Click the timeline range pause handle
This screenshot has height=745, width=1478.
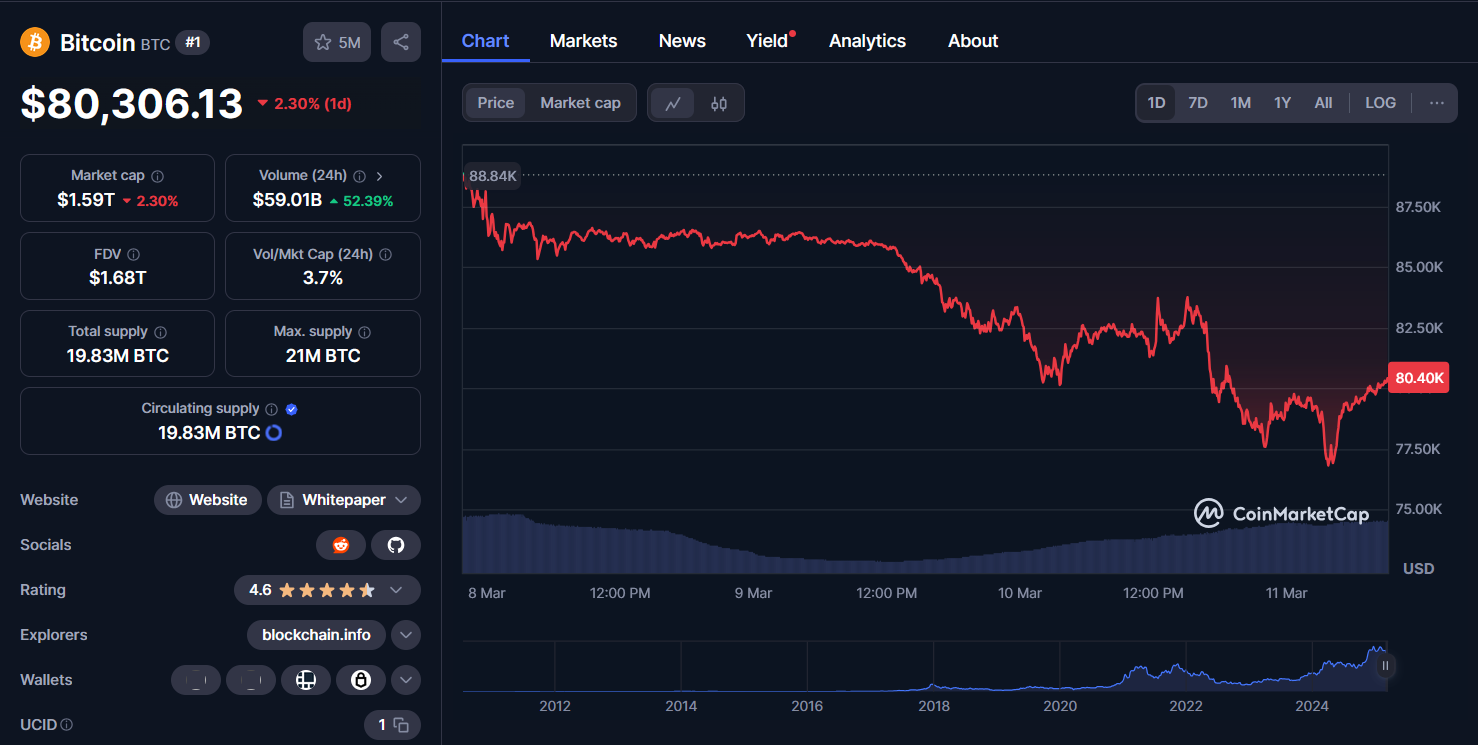click(x=1385, y=665)
